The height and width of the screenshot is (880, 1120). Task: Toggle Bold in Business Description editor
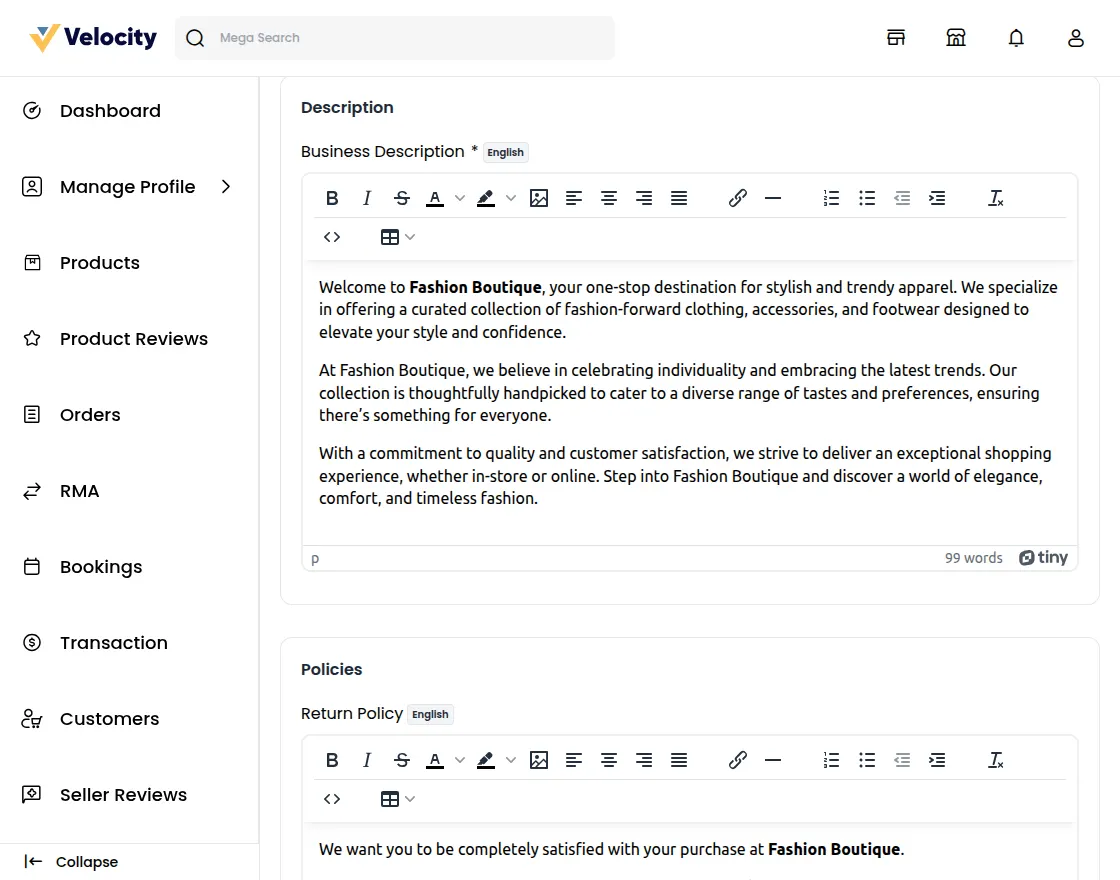(331, 198)
